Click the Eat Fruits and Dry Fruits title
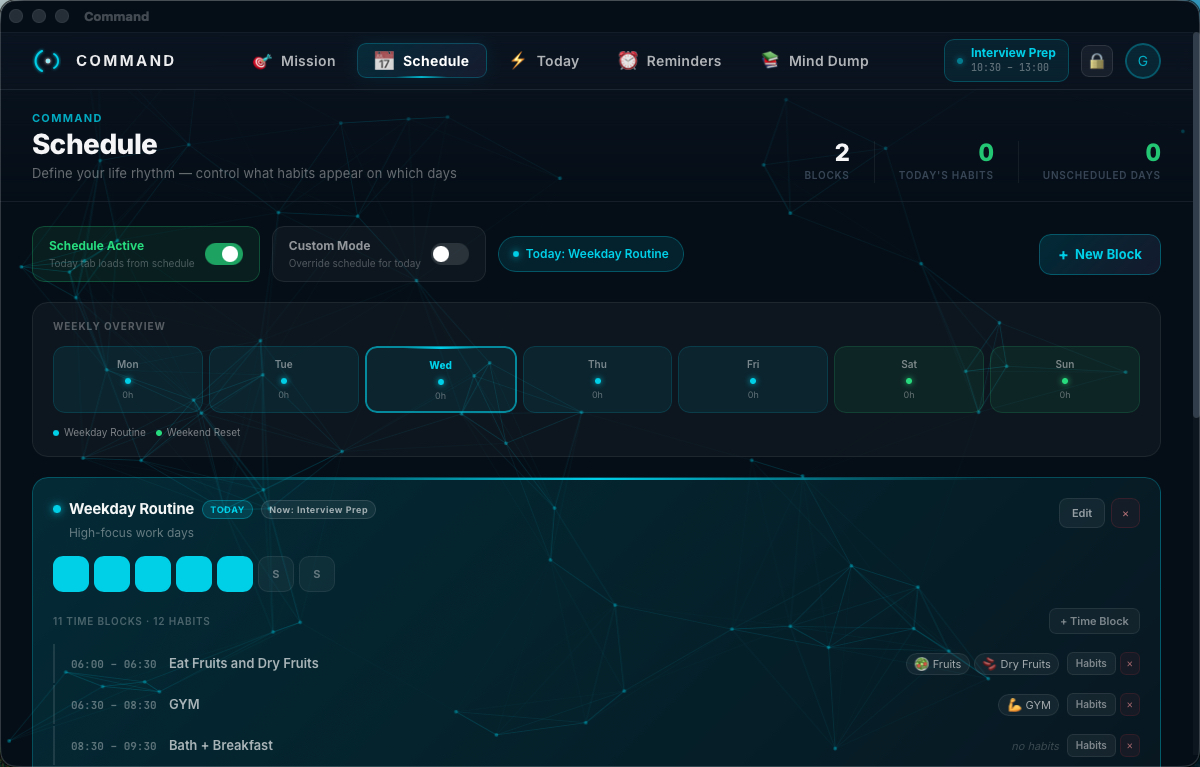 244,663
